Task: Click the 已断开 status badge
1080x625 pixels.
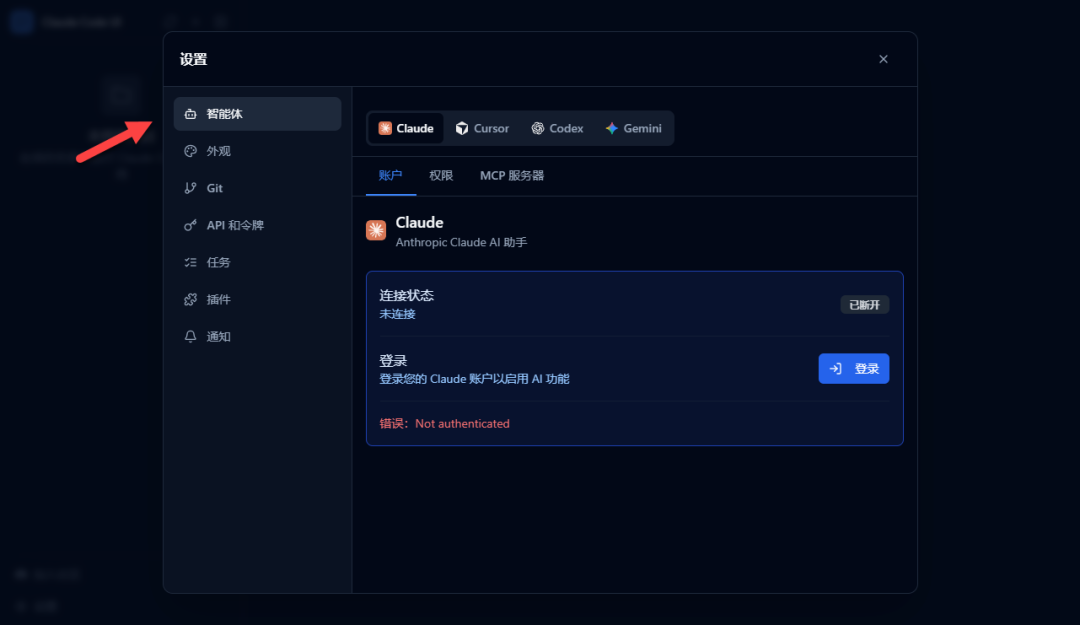Action: (864, 305)
